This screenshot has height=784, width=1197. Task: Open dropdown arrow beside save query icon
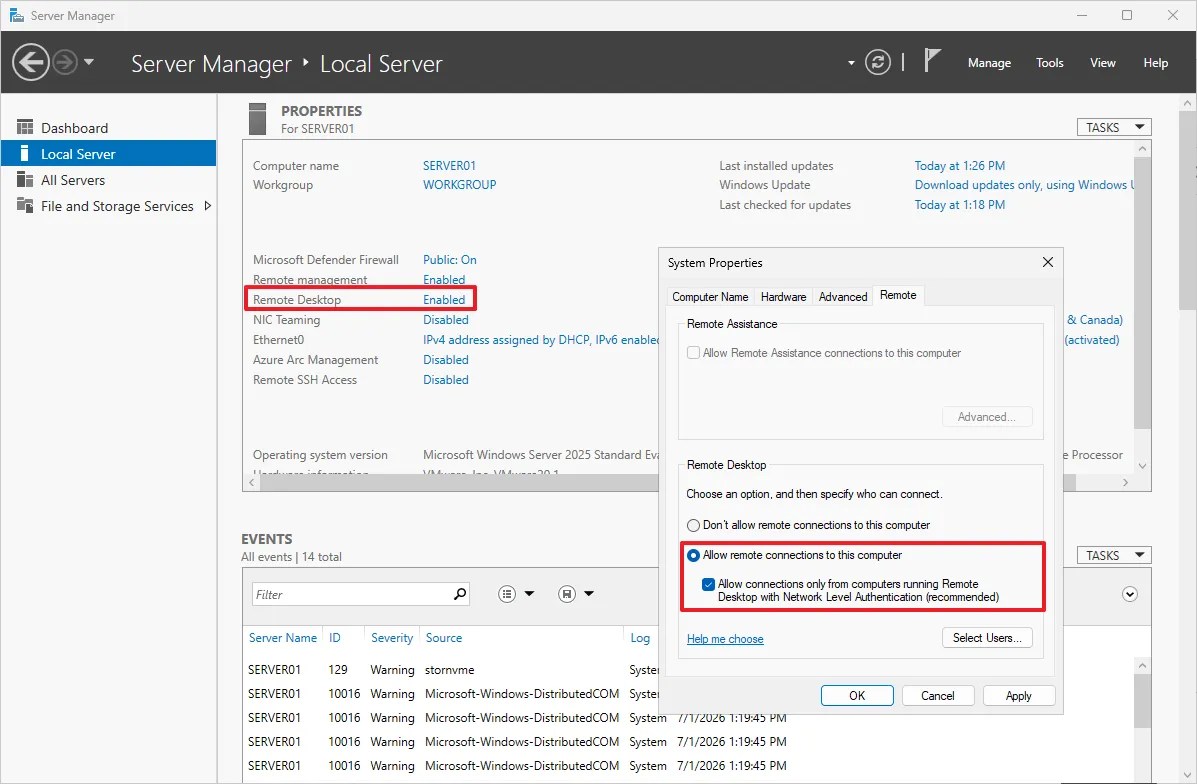[x=589, y=594]
